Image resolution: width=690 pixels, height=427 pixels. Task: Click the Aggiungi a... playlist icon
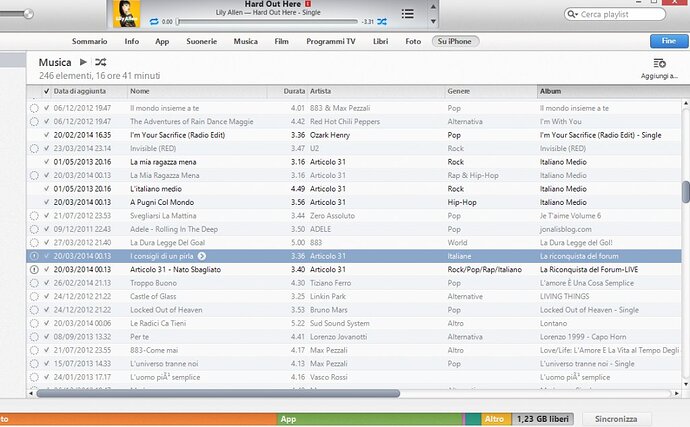coord(659,63)
